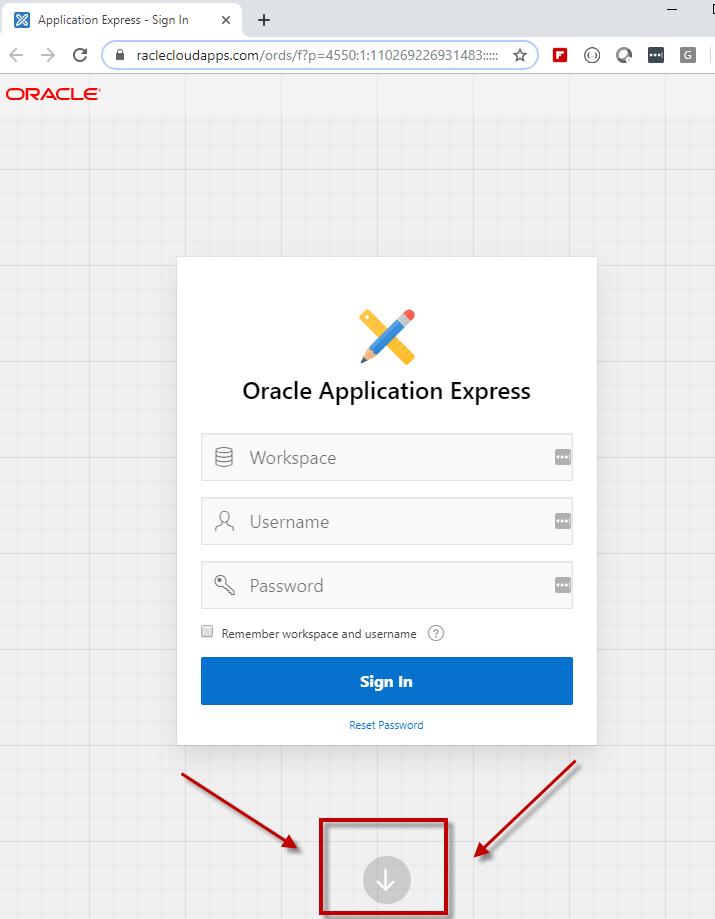The height and width of the screenshot is (919, 715).
Task: Click the Oracle Application Express heading
Action: pos(386,391)
